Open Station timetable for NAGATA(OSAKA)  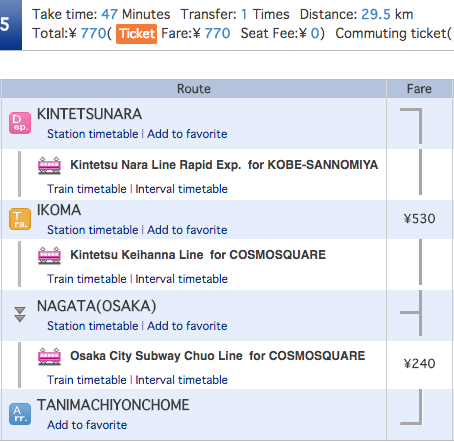[93, 326]
